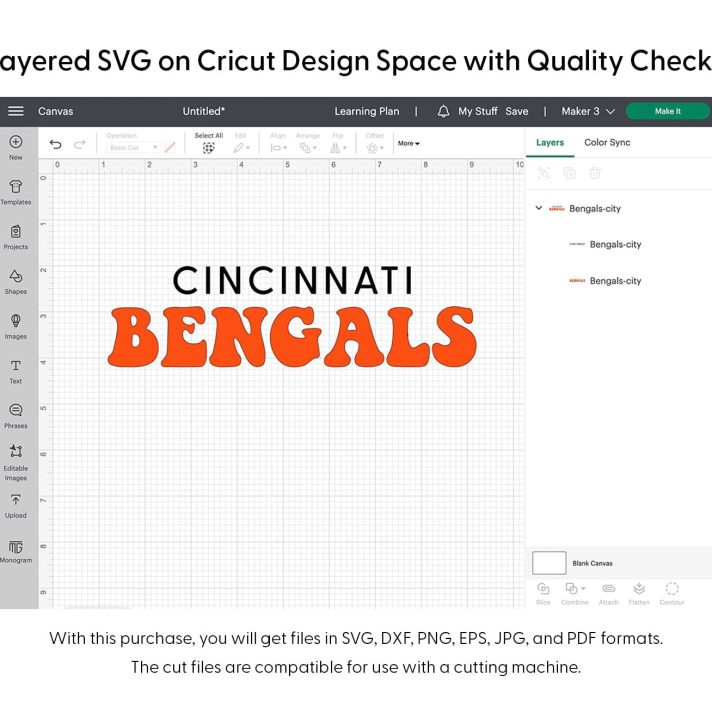
Task: Open the Edit dropdown
Action: (242, 148)
